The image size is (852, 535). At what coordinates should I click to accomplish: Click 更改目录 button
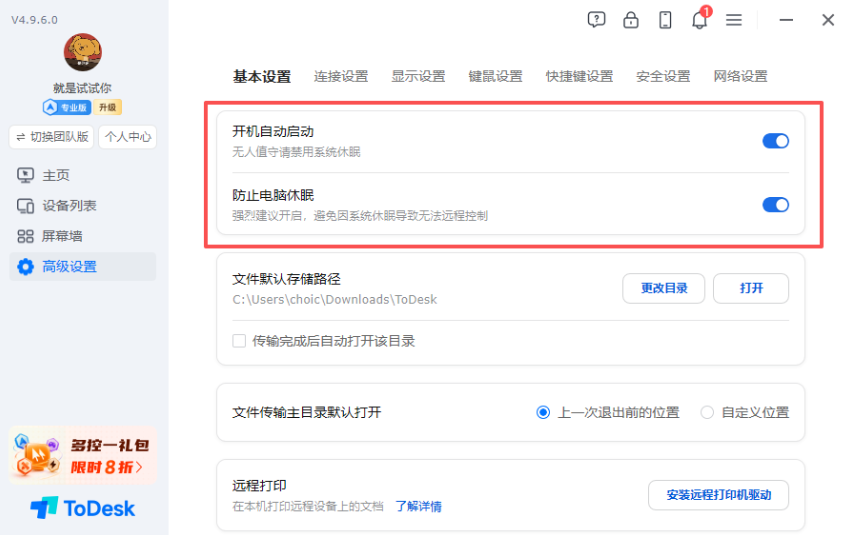pos(663,288)
